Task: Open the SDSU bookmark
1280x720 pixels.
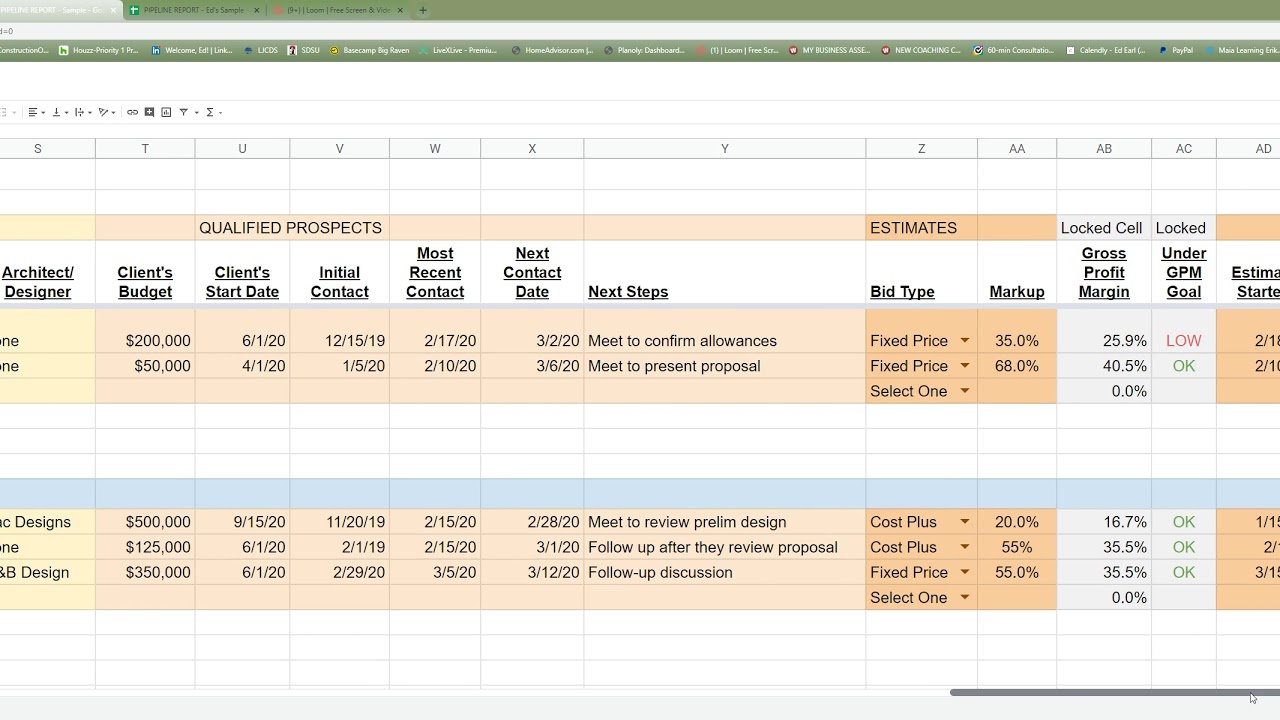Action: 304,50
